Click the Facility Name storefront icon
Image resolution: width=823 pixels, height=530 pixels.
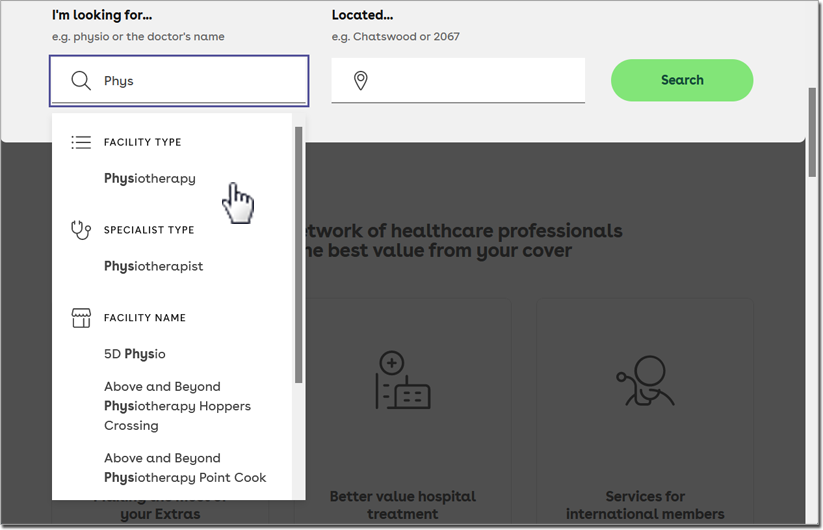tap(81, 318)
